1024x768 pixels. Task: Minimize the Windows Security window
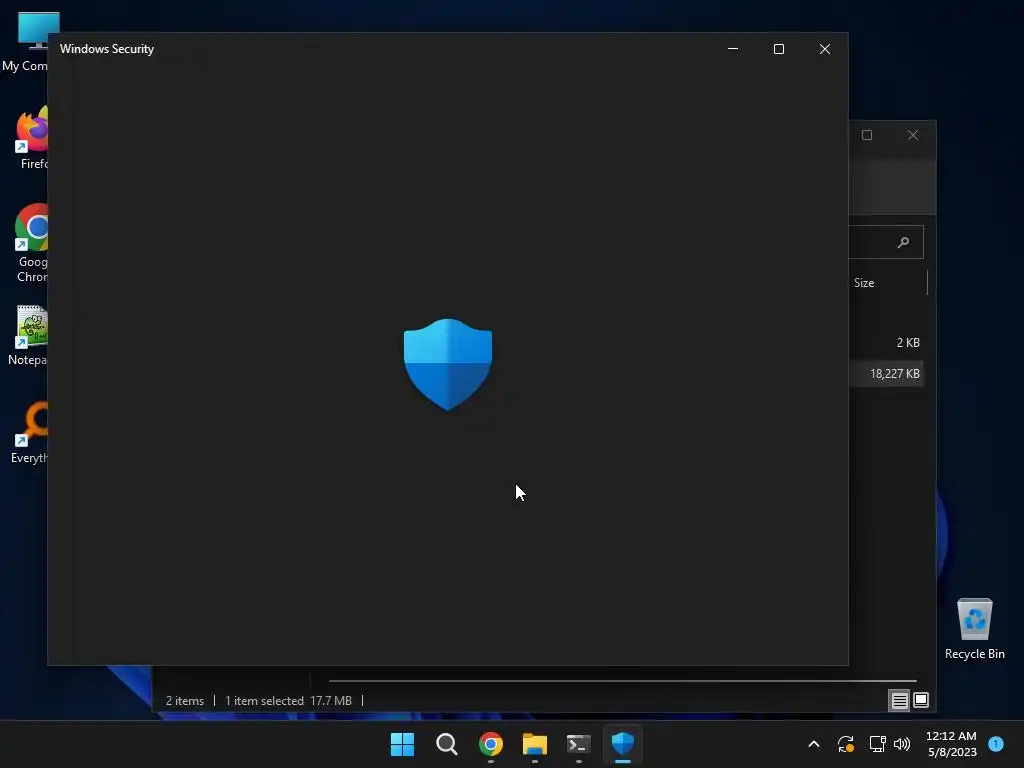733,49
